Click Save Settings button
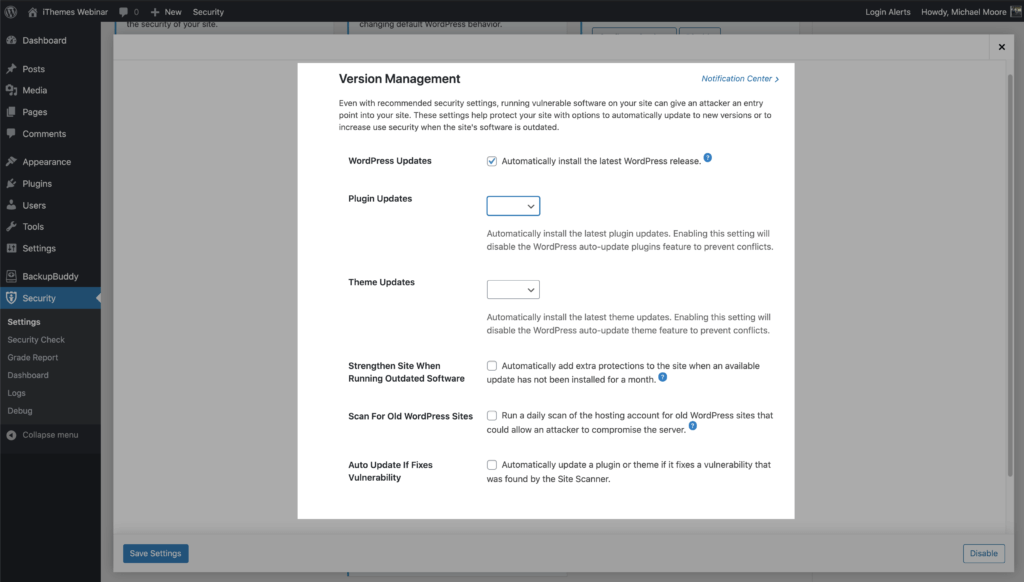Viewport: 1024px width, 582px height. (x=155, y=553)
